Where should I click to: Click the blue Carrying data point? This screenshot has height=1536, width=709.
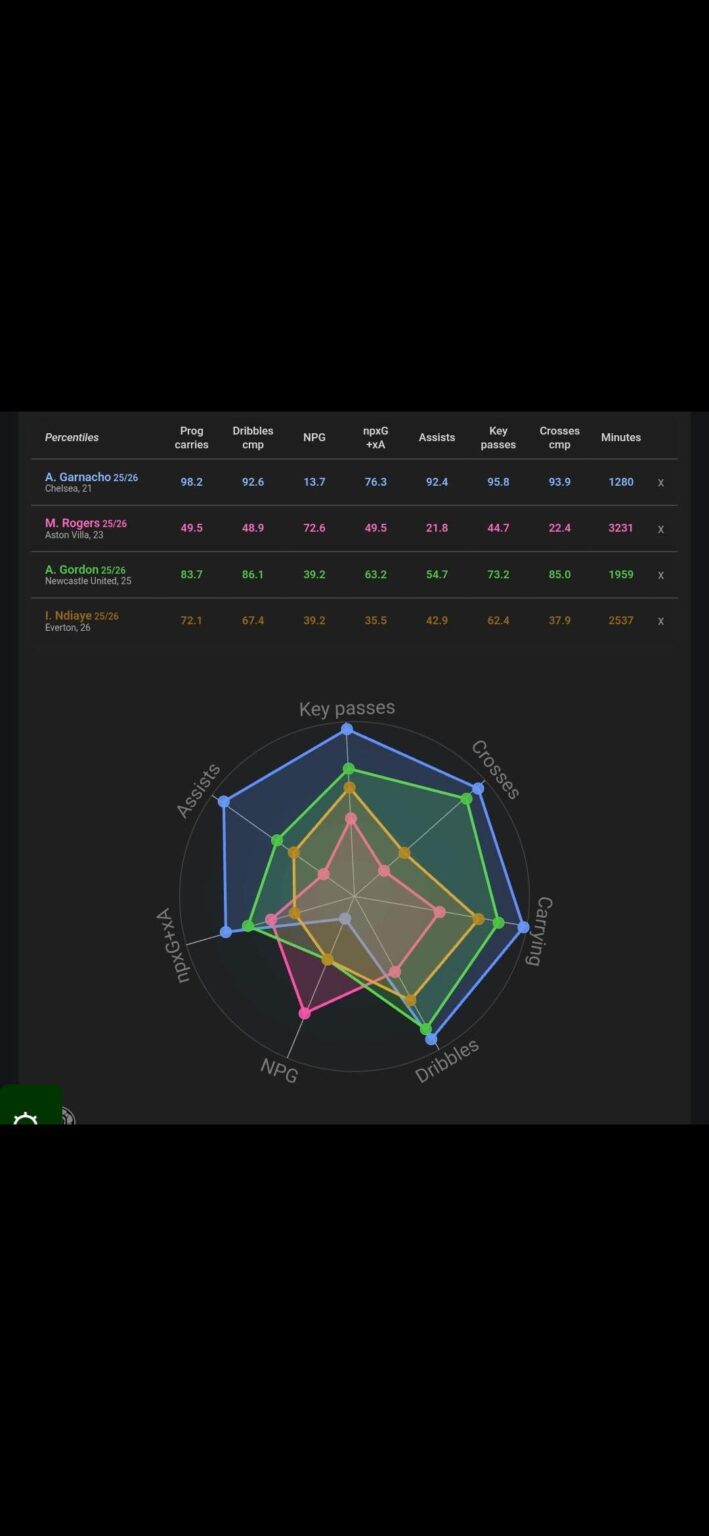(x=522, y=928)
